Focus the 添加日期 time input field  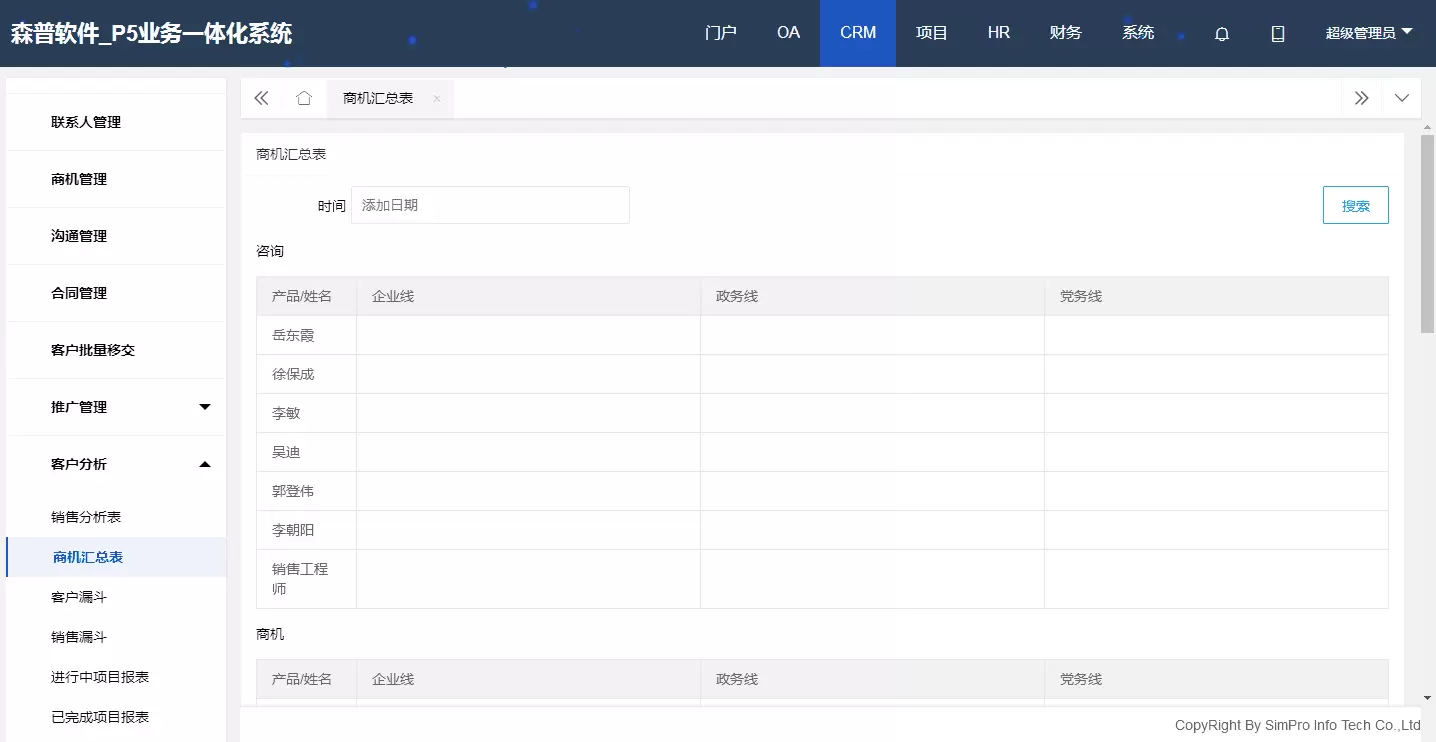click(x=490, y=205)
